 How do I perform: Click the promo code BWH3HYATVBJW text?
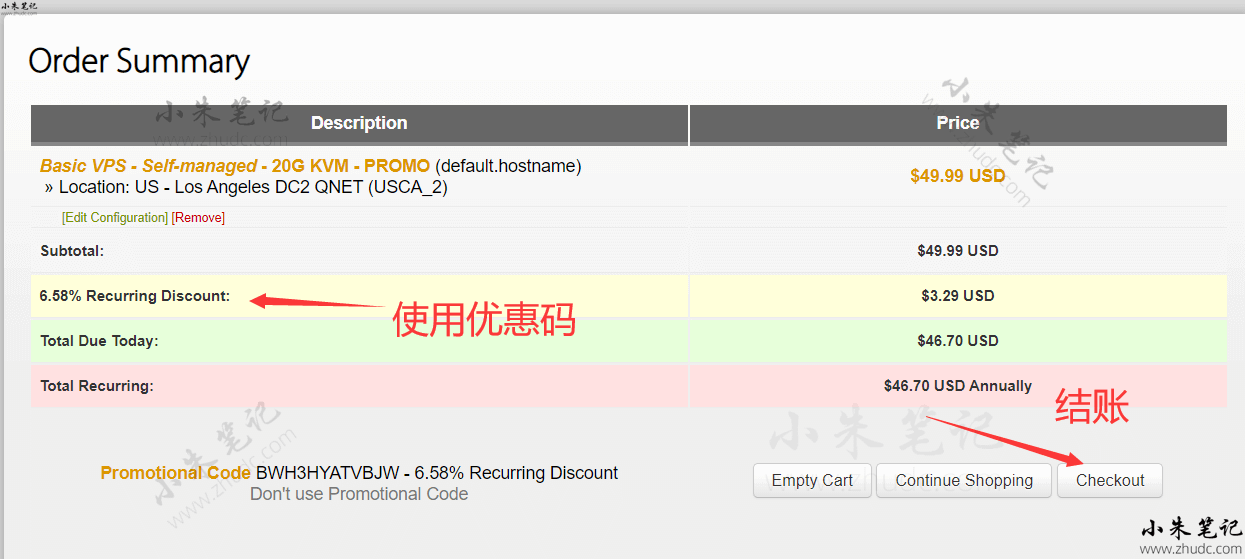pyautogui.click(x=327, y=473)
